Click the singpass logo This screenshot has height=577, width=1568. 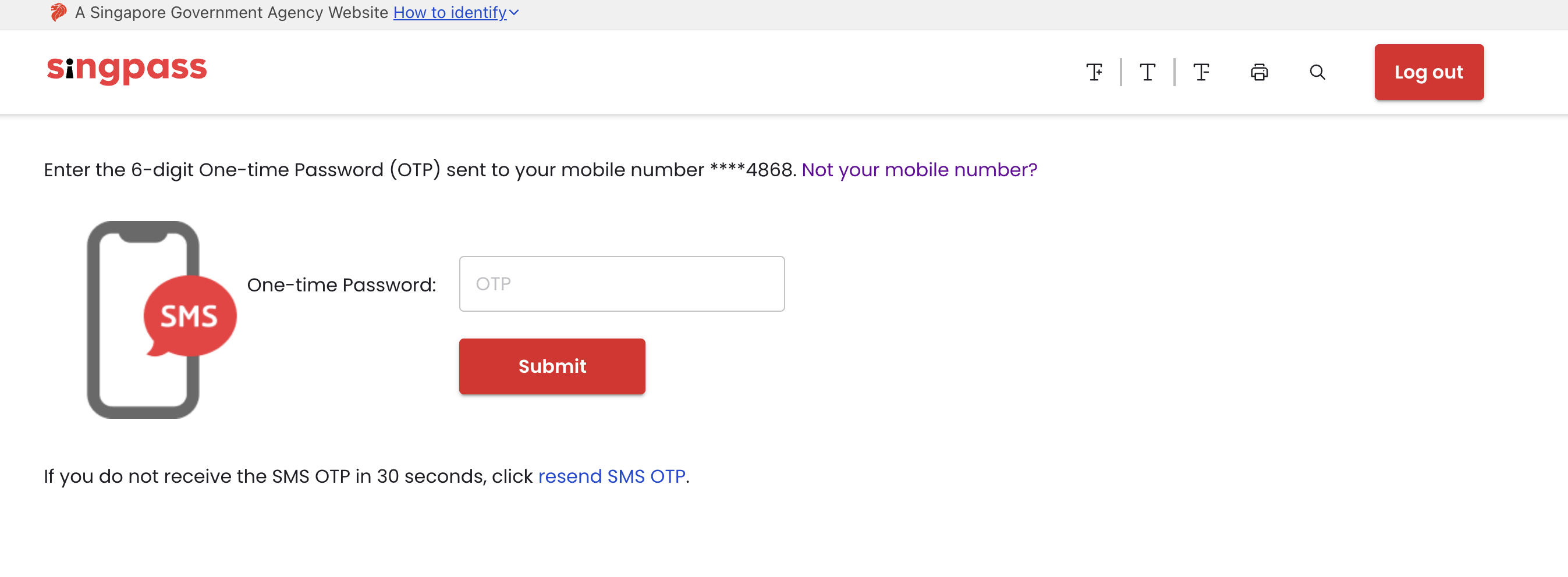tap(127, 70)
